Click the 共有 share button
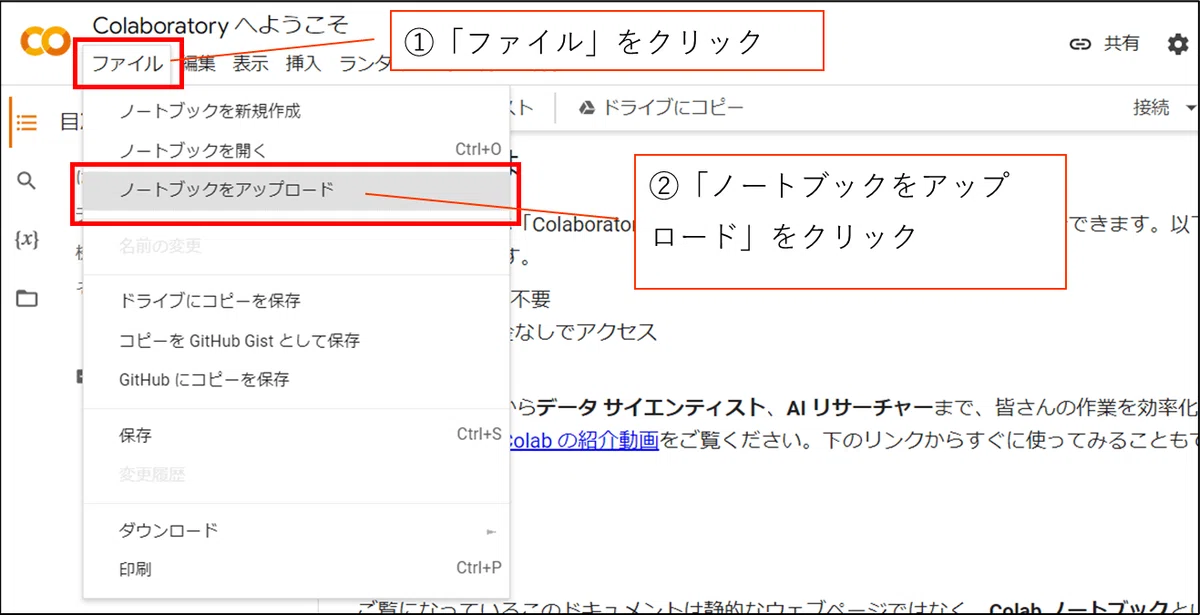Screen dimensions: 1200x615 [1104, 44]
